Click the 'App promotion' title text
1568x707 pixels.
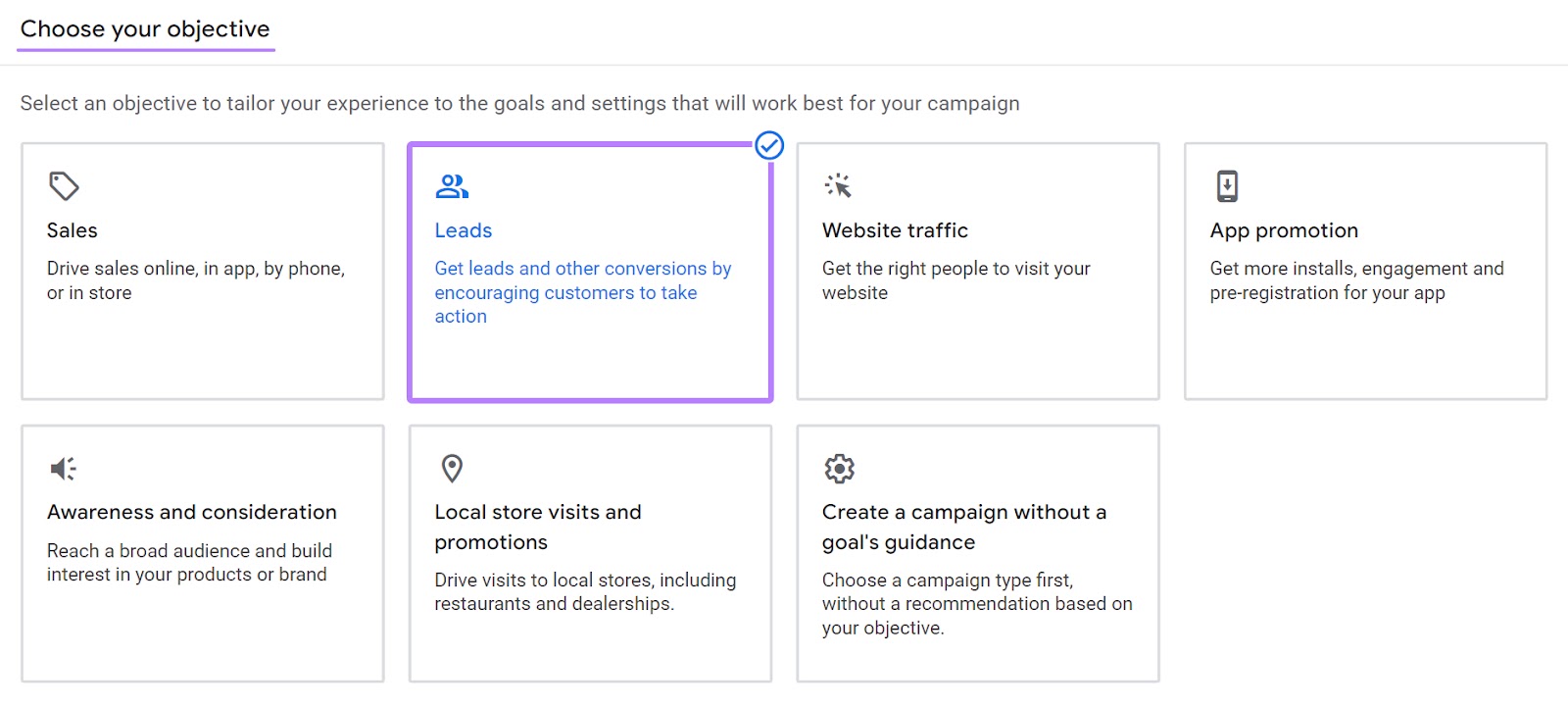[1284, 230]
